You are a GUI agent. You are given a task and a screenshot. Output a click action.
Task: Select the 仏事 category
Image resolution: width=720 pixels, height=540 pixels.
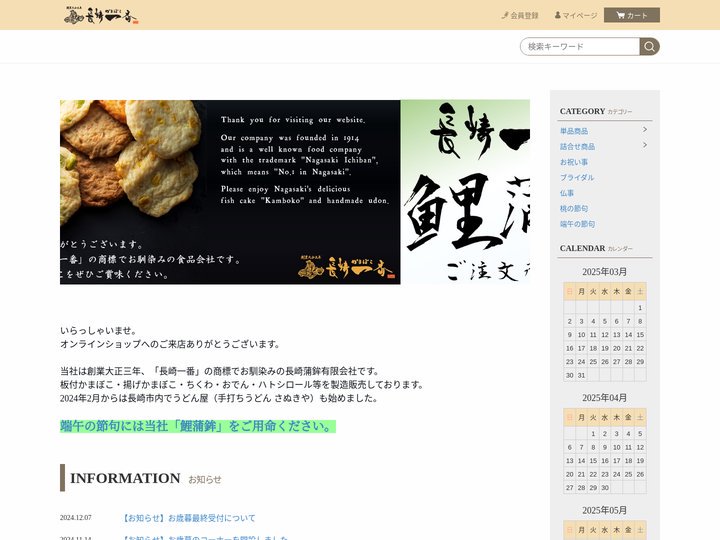click(x=567, y=193)
